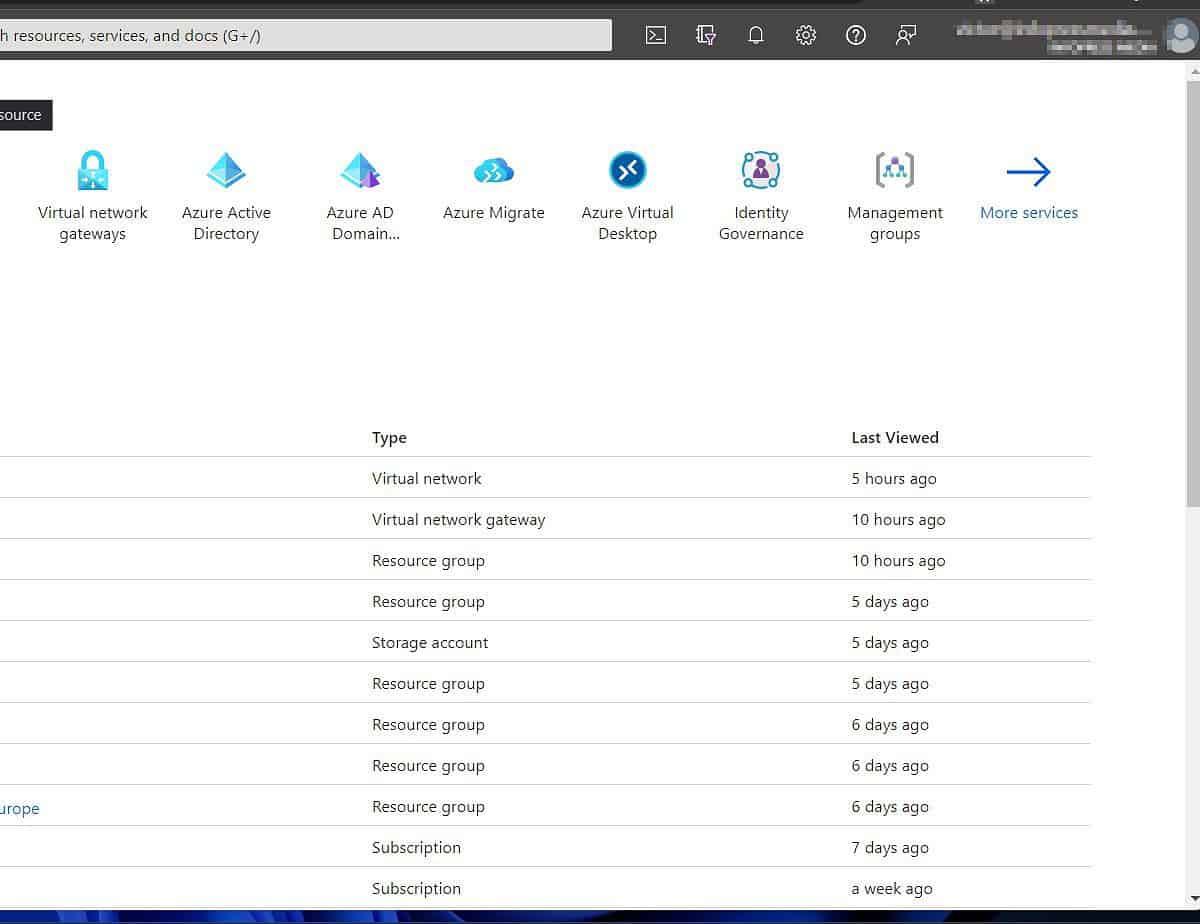Open Azure Active Directory service
This screenshot has height=924, width=1200.
pyautogui.click(x=226, y=190)
